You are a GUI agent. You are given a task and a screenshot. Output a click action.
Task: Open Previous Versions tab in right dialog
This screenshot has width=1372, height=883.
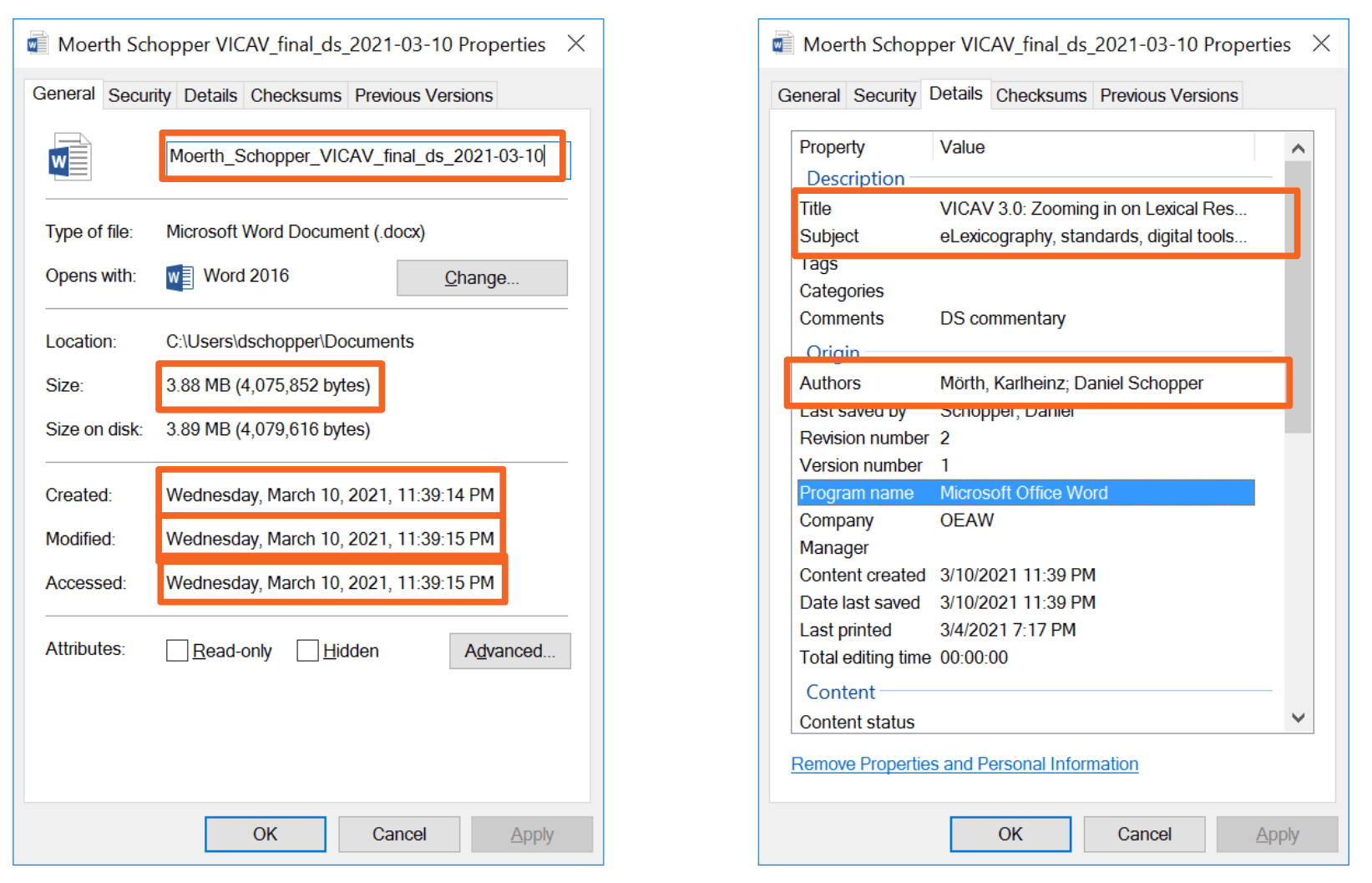(1168, 96)
